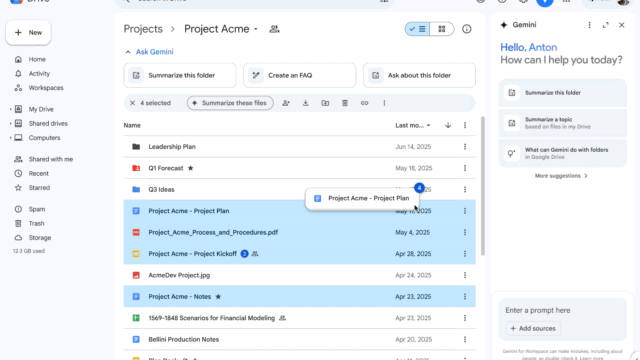Click the Create an FAQ card
Screen dimensions: 640x360
pos(300,76)
